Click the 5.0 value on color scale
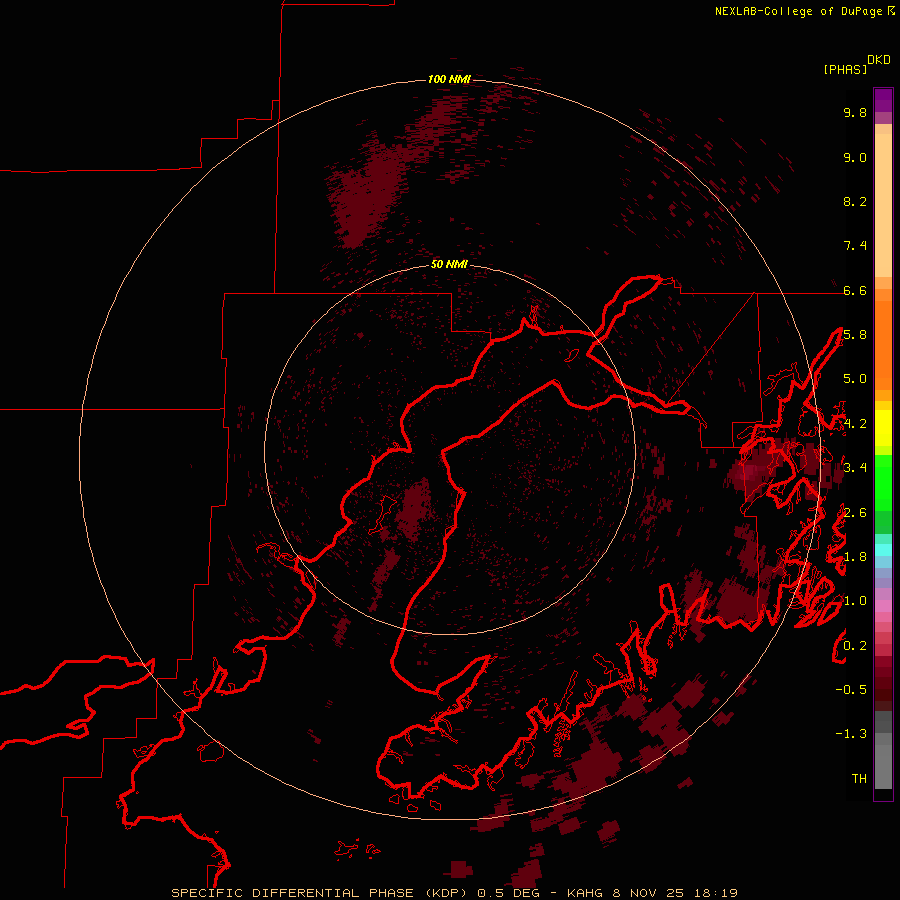Image resolution: width=900 pixels, height=900 pixels. 855,379
